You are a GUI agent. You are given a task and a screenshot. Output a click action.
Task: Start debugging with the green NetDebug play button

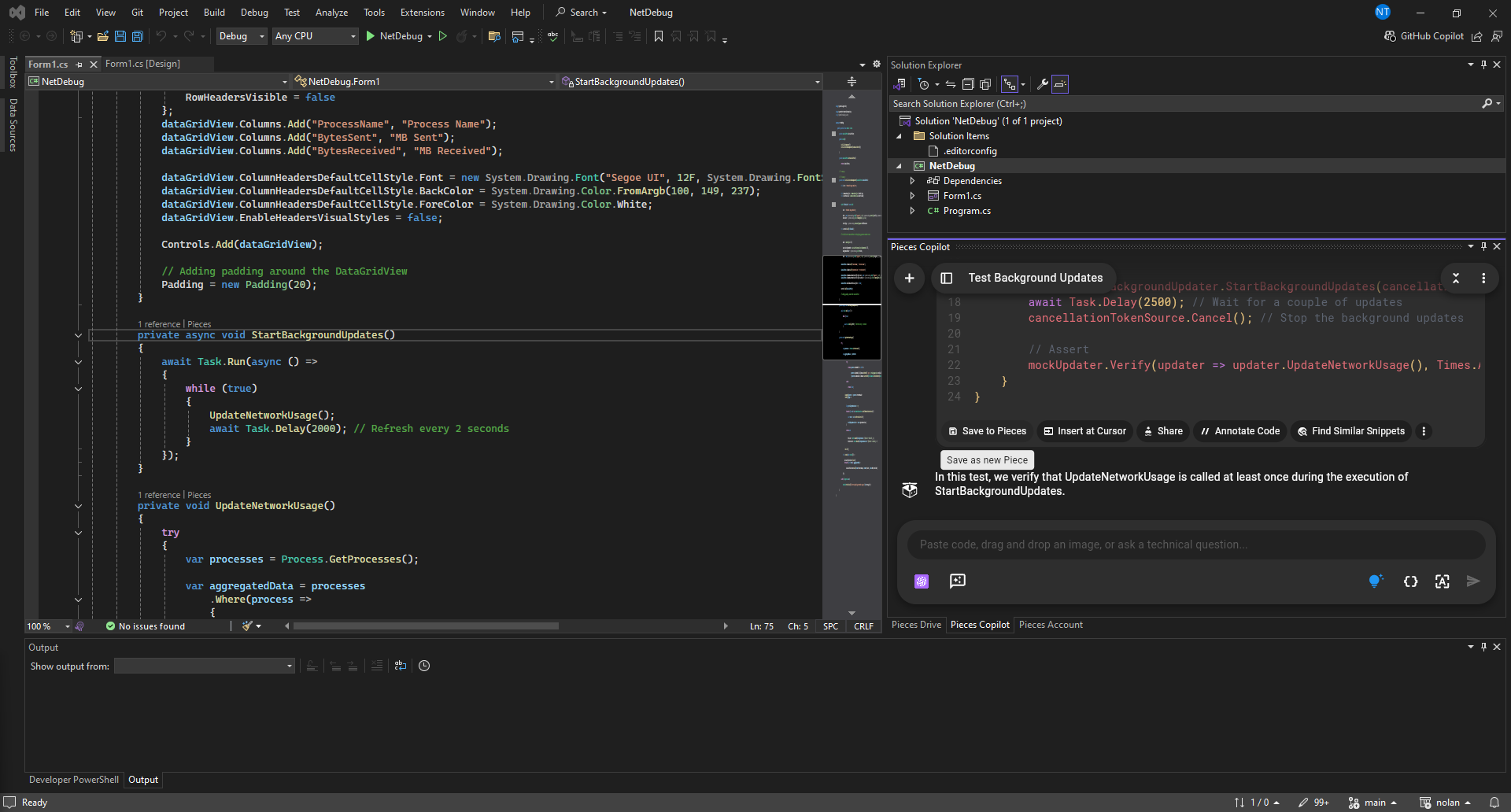point(371,36)
